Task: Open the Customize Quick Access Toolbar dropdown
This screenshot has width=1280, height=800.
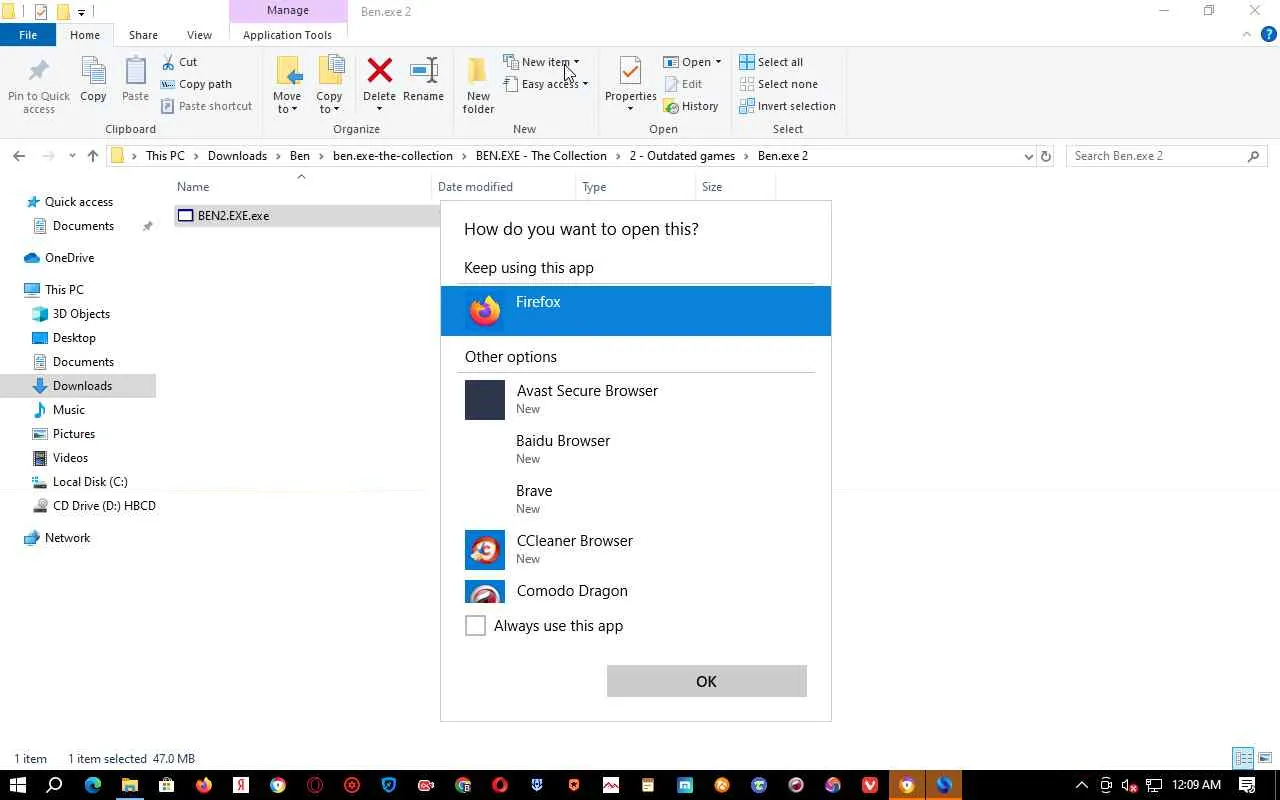Action: point(81,12)
